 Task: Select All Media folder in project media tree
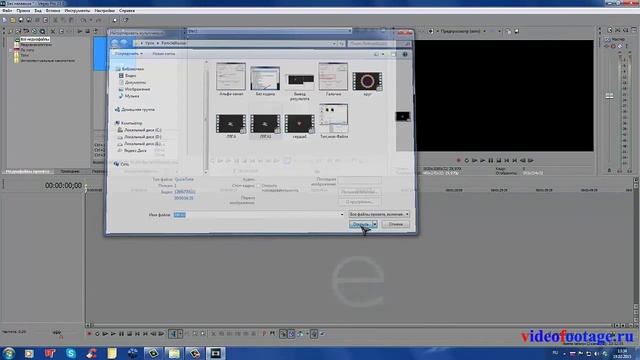point(35,39)
